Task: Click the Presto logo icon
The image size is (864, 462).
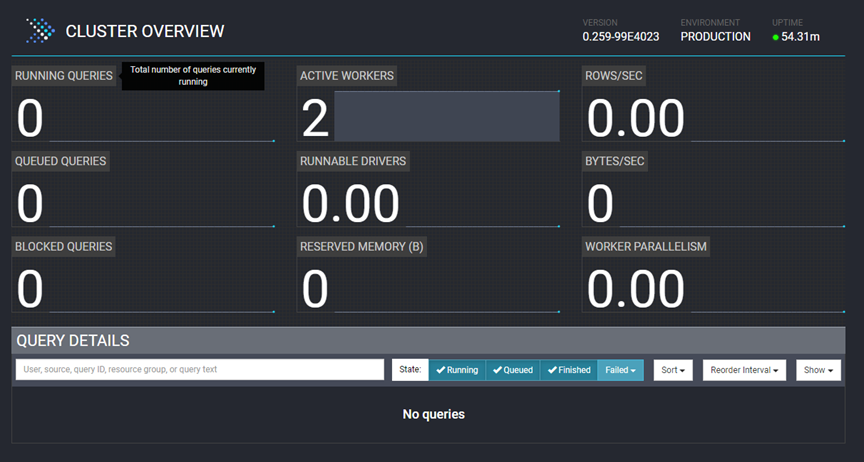Action: [x=40, y=30]
